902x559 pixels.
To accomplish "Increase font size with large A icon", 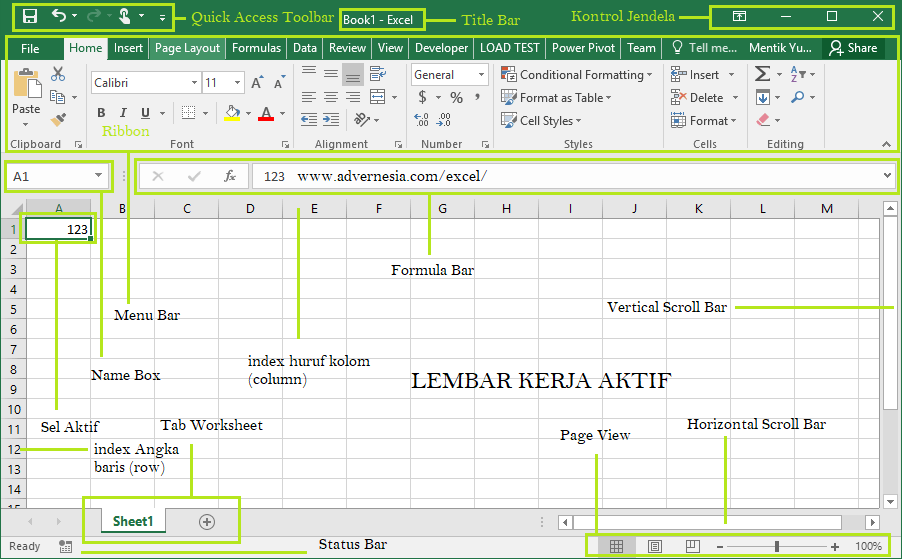I will click(258, 82).
